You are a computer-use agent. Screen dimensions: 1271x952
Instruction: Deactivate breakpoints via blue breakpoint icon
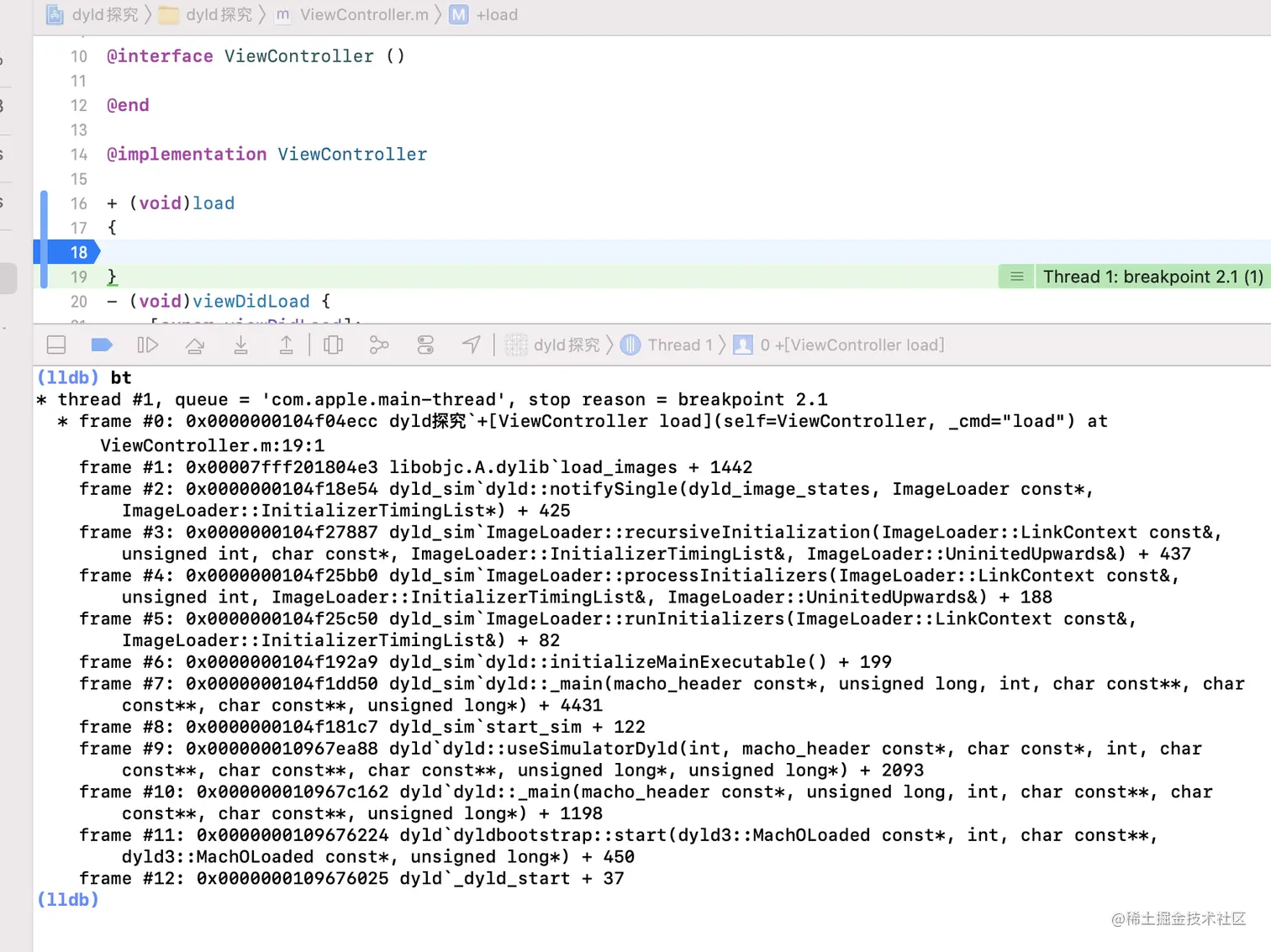tap(101, 345)
